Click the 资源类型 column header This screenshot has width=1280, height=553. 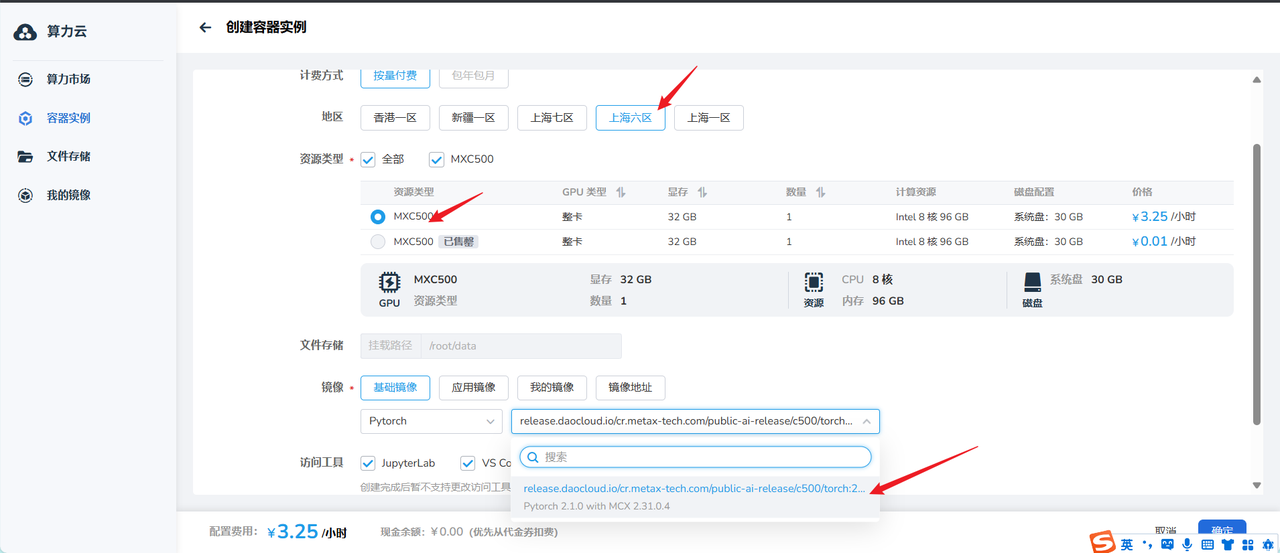tap(413, 192)
